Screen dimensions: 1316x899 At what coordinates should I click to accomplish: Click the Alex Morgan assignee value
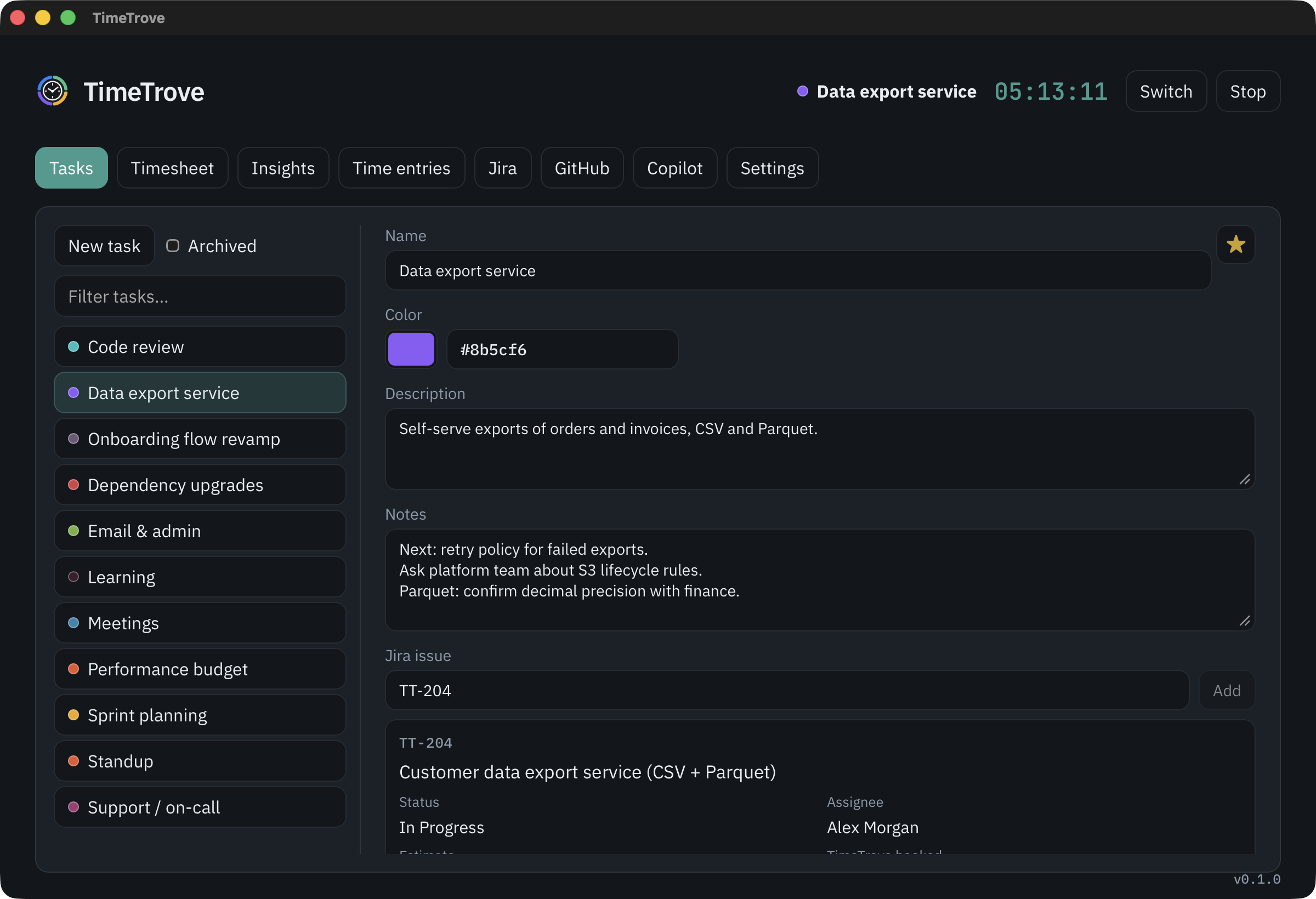872,828
